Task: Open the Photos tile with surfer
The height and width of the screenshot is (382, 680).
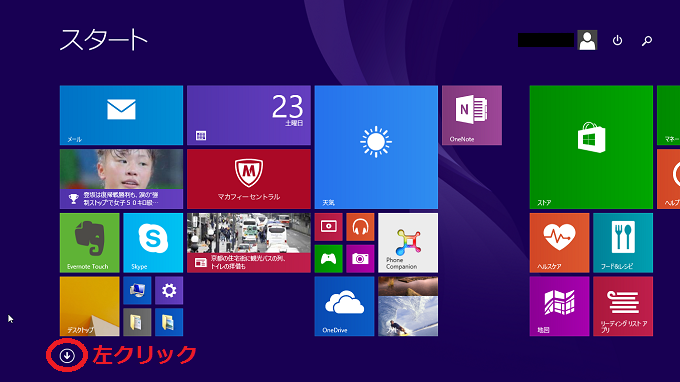Action: pyautogui.click(x=408, y=307)
